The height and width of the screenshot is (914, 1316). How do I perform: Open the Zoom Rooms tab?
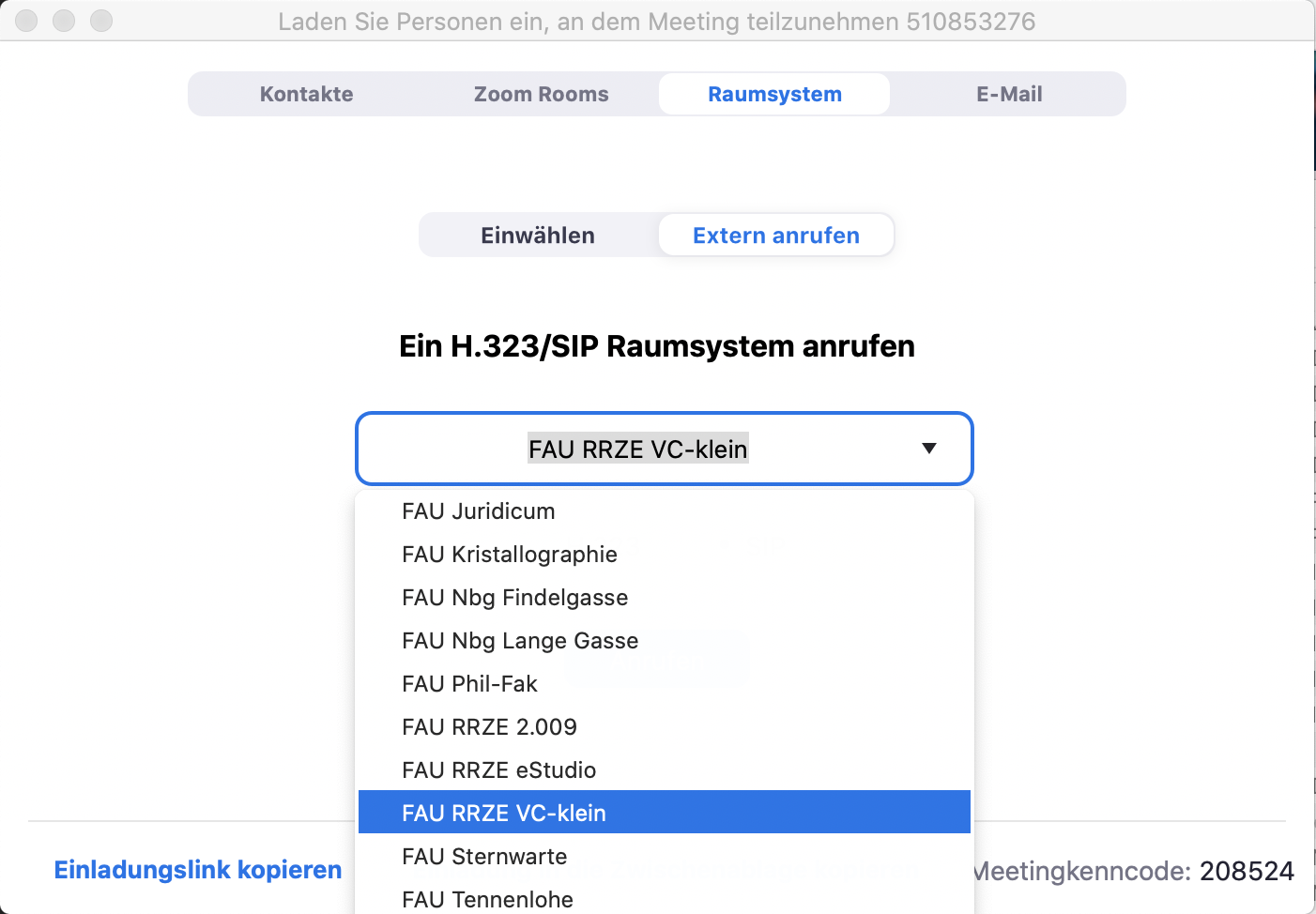tap(541, 94)
